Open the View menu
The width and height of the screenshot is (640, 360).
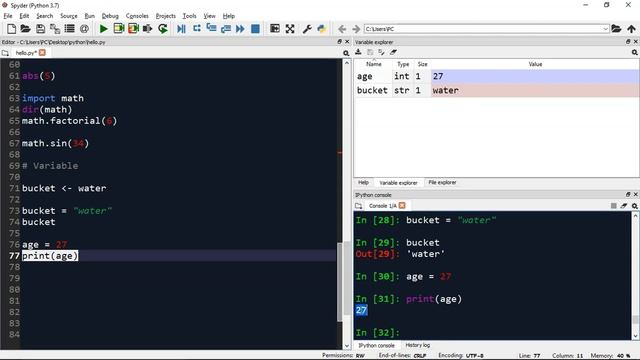[209, 16]
